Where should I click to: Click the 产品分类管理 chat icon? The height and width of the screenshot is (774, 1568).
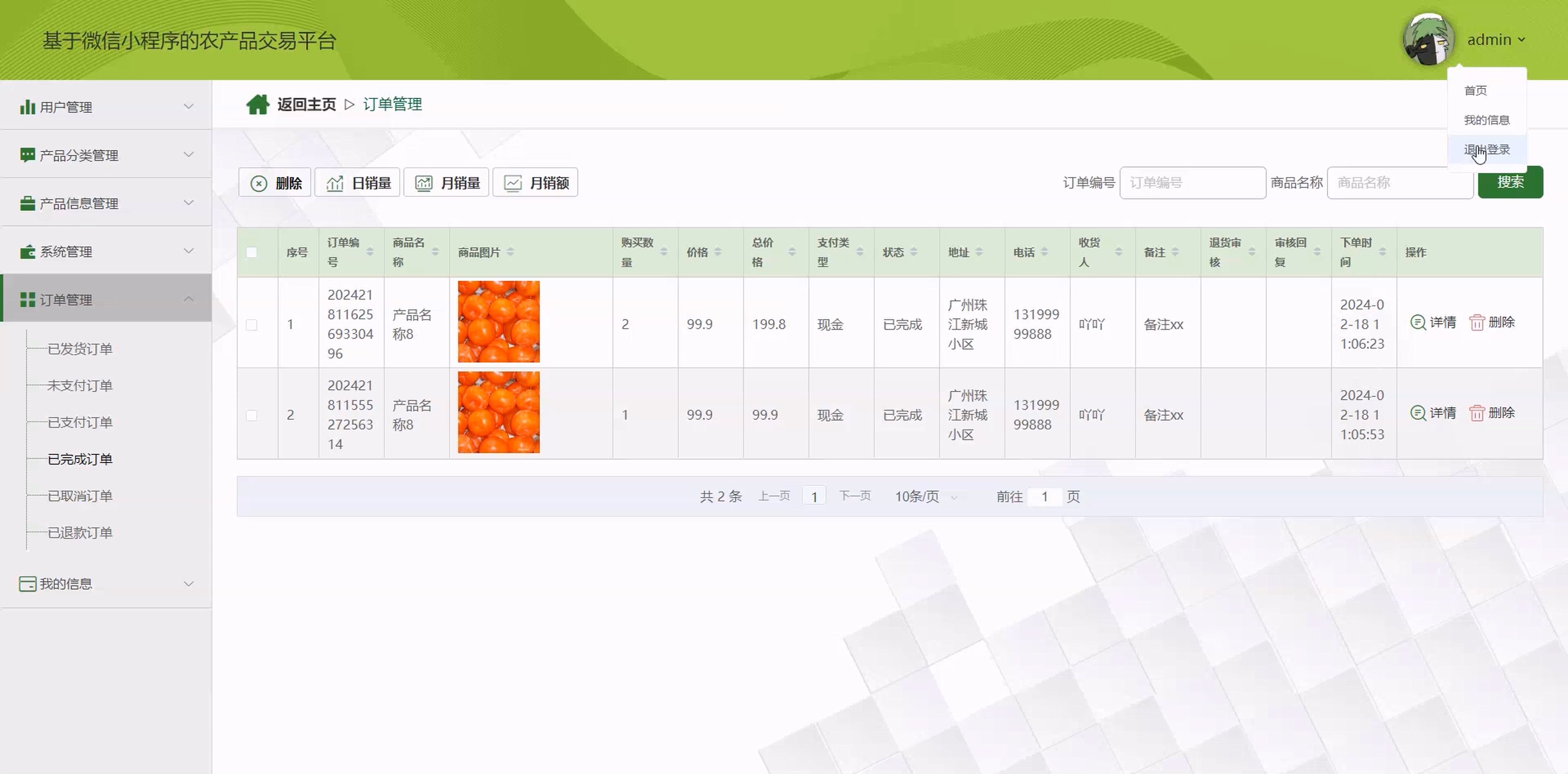point(27,155)
